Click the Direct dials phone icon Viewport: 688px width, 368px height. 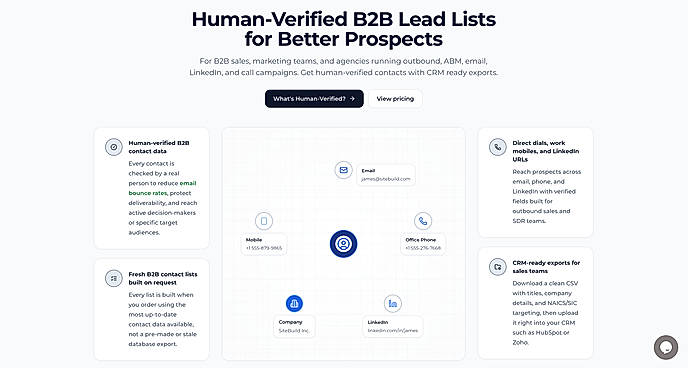click(498, 147)
